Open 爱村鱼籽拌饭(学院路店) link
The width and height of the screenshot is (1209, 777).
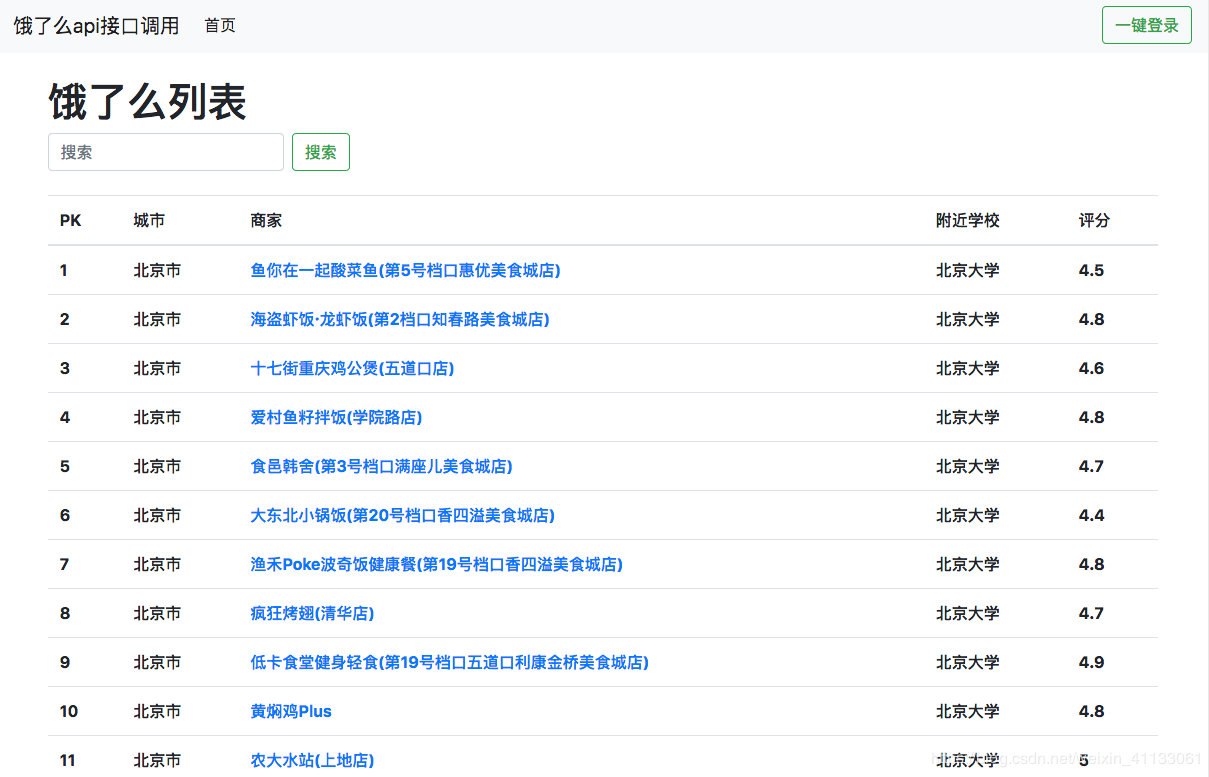click(336, 417)
